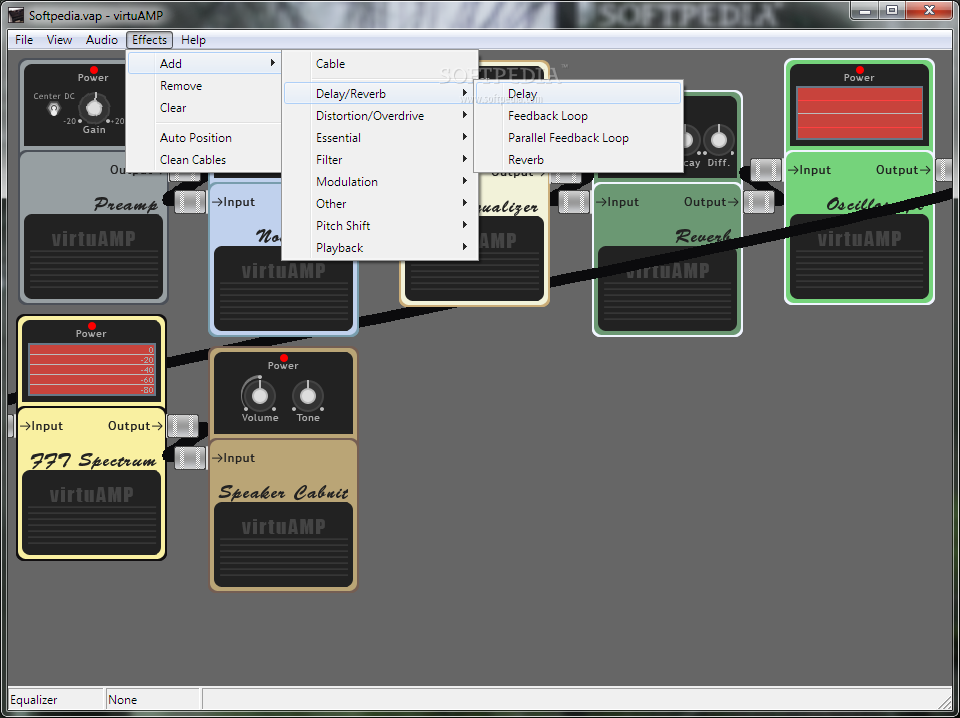This screenshot has width=960, height=718.
Task: Expand Other submenu
Action: [x=380, y=204]
